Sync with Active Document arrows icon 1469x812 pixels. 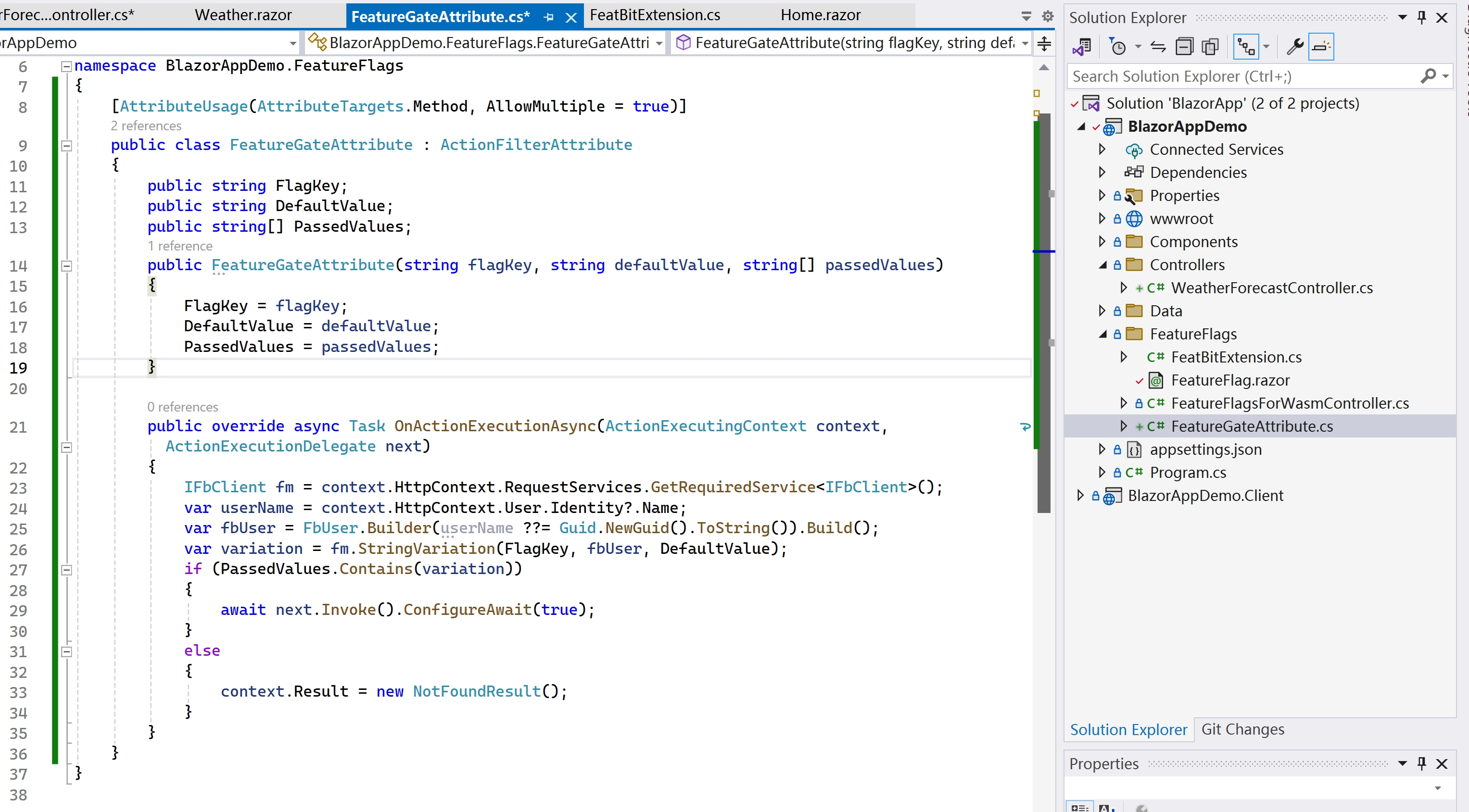point(1158,47)
